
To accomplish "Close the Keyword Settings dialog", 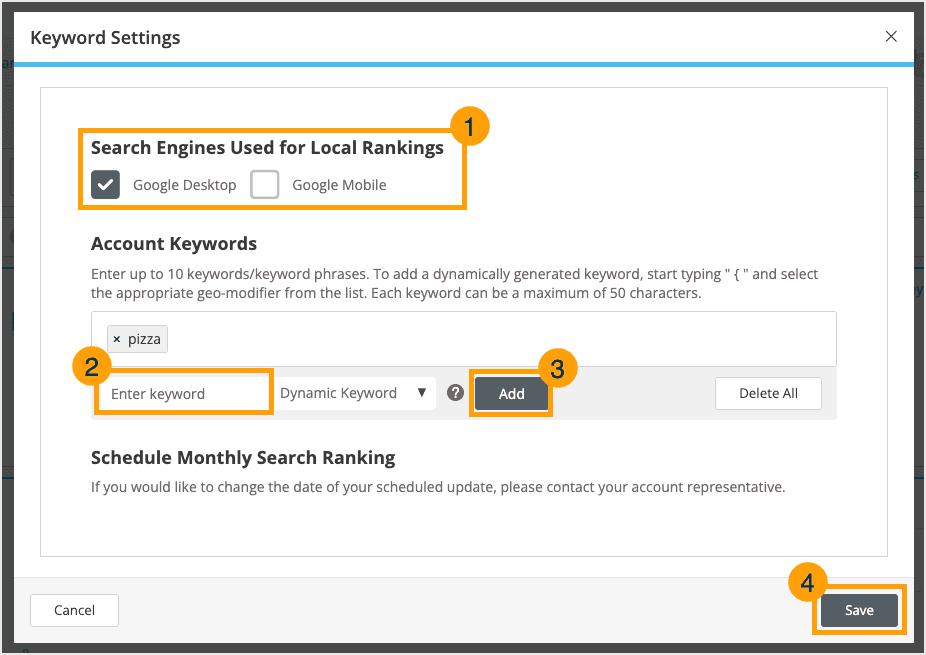I will coord(891,36).
